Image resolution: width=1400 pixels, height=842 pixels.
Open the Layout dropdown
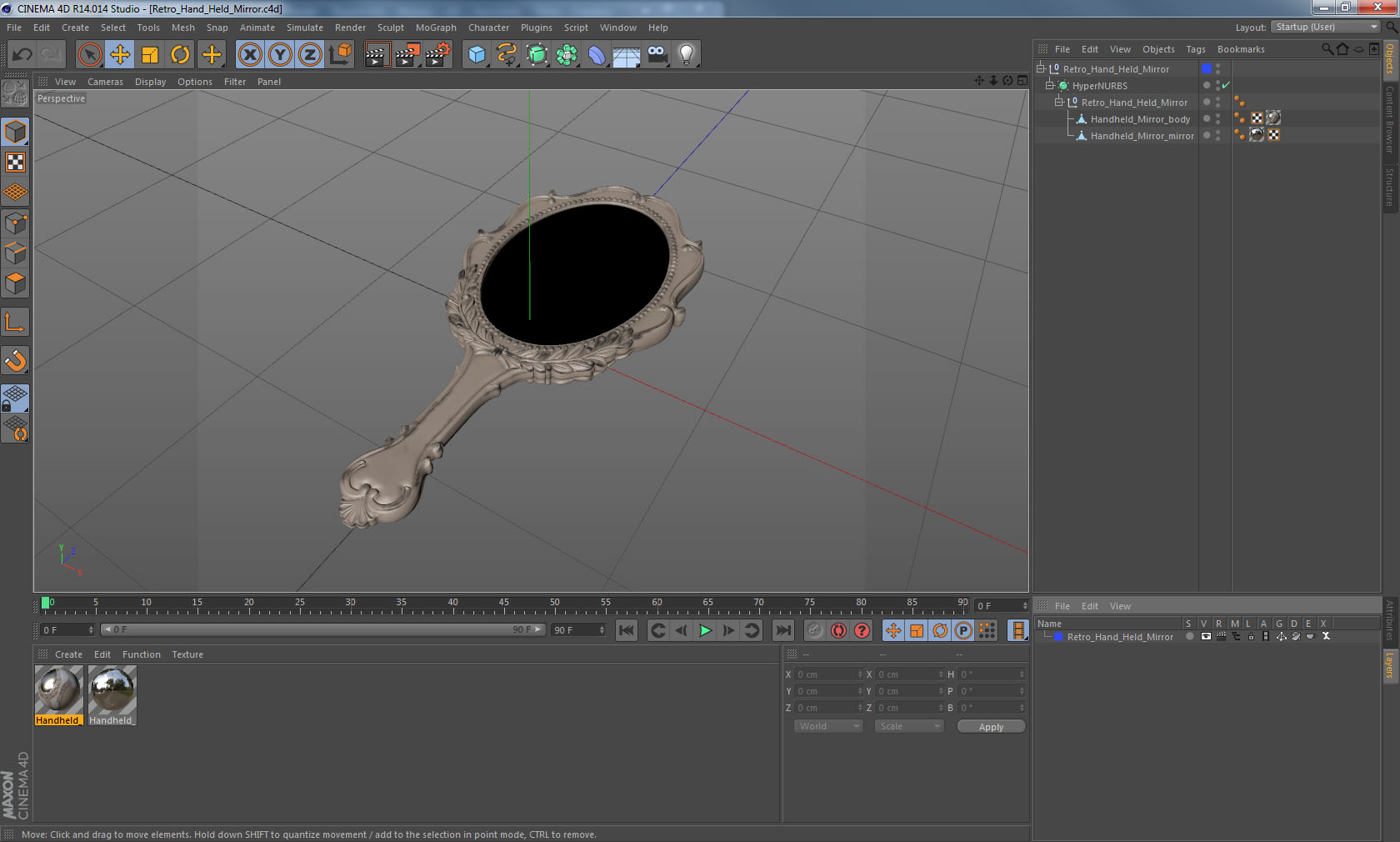pos(1327,28)
